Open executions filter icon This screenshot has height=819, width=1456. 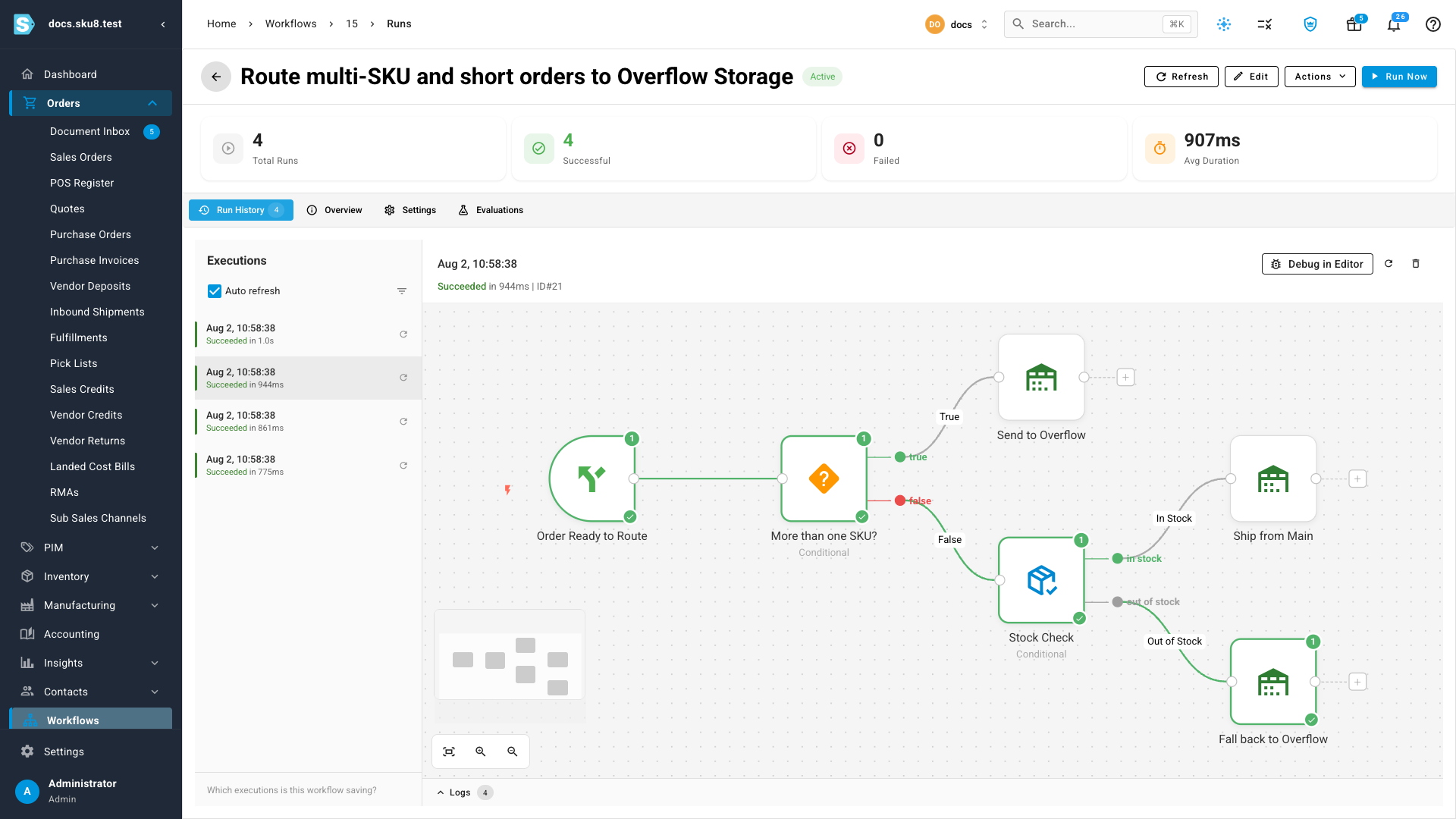tap(402, 291)
